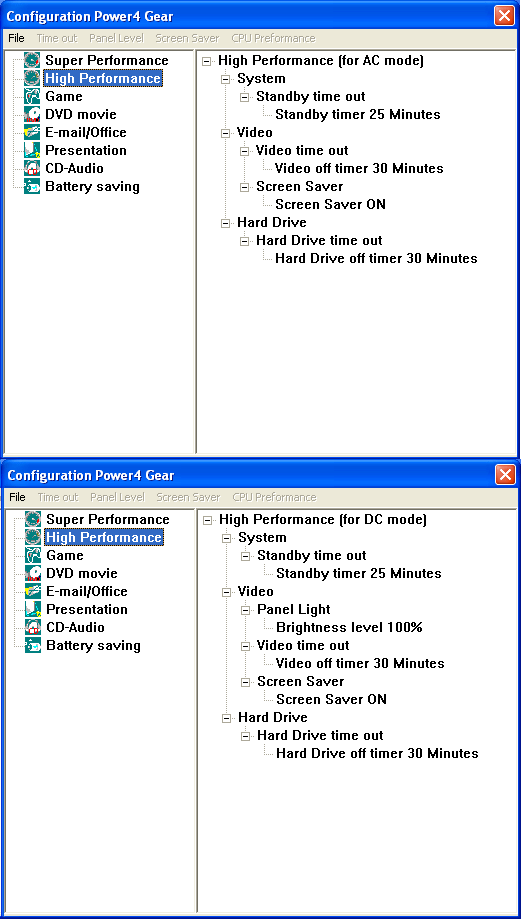
Task: Select Super Performance label in bottom window
Action: click(108, 519)
